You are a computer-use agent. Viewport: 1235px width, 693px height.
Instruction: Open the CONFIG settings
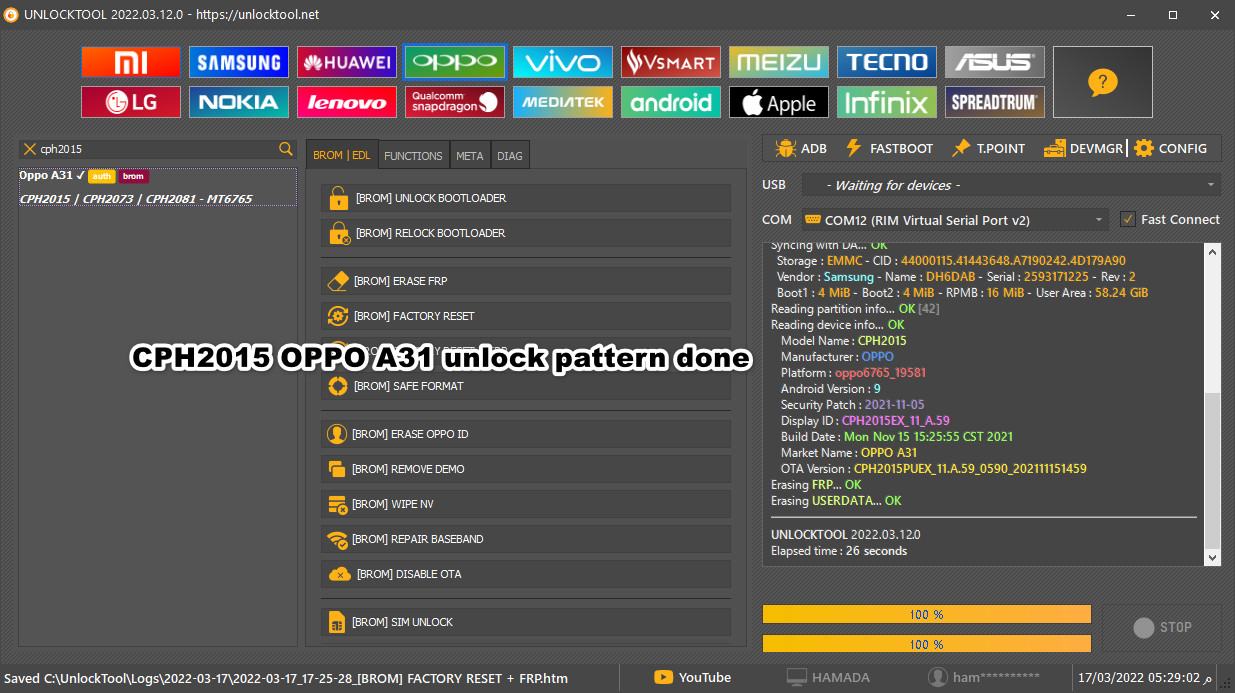[x=1170, y=148]
